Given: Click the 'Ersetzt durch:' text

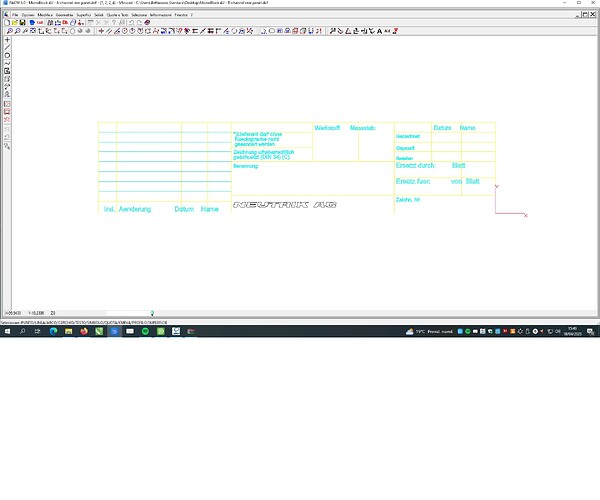Looking at the screenshot, I should (x=416, y=165).
